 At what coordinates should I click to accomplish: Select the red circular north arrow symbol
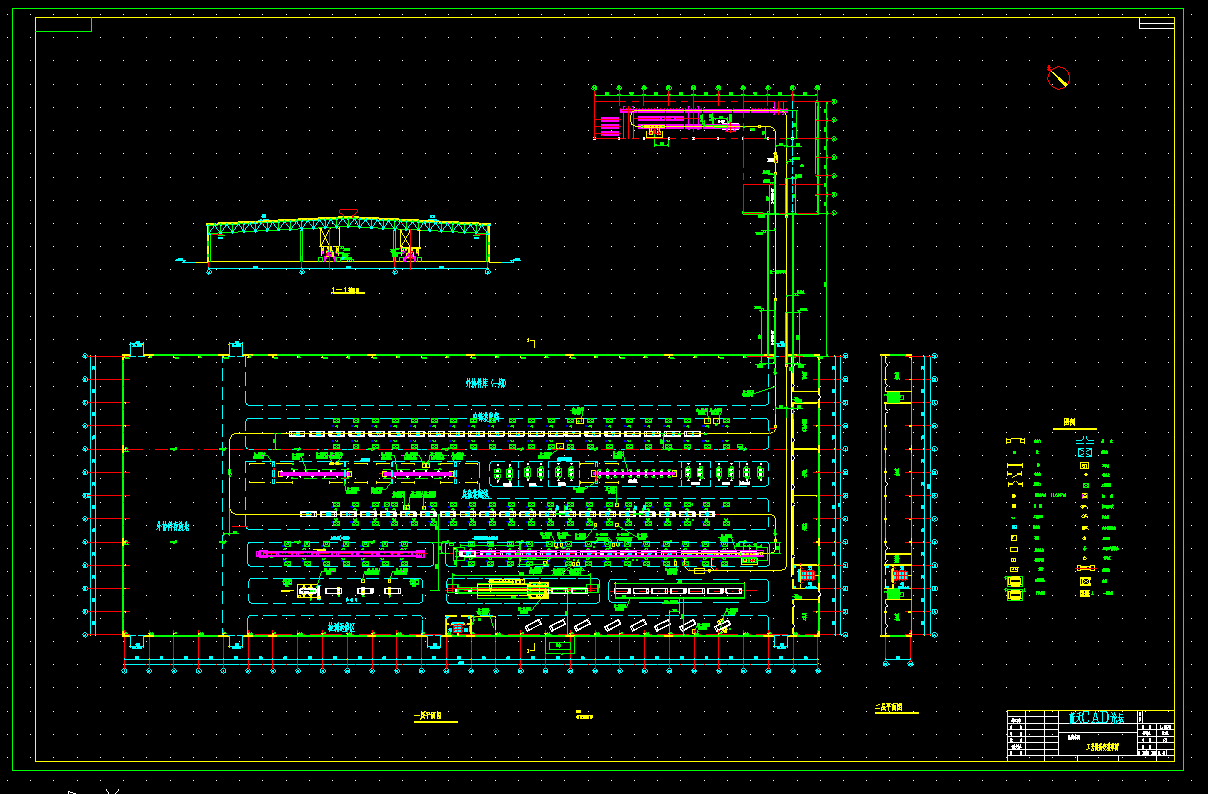tap(1058, 77)
